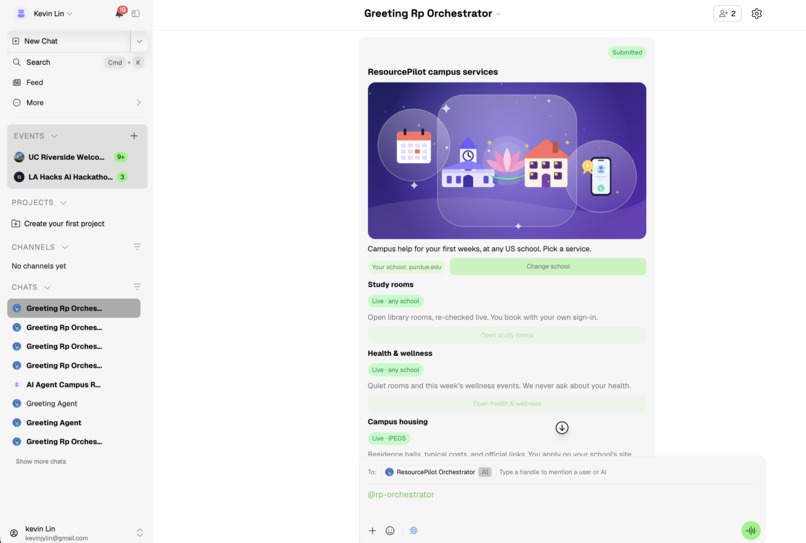
Task: Click the Change school button
Action: click(547, 266)
